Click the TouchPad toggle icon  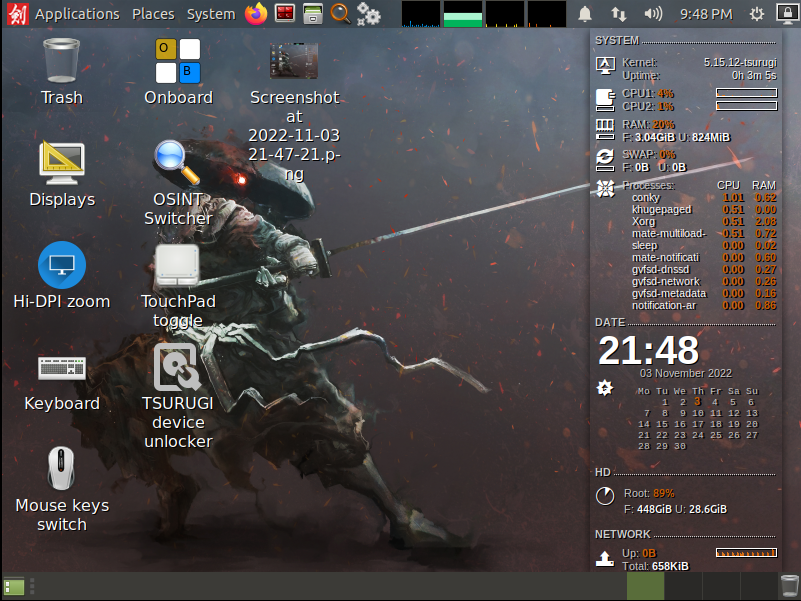coord(177,265)
